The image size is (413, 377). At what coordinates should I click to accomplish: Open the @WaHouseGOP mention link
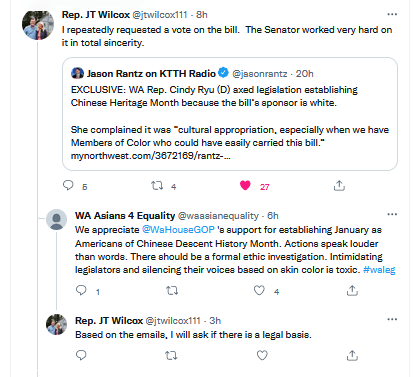(x=178, y=230)
